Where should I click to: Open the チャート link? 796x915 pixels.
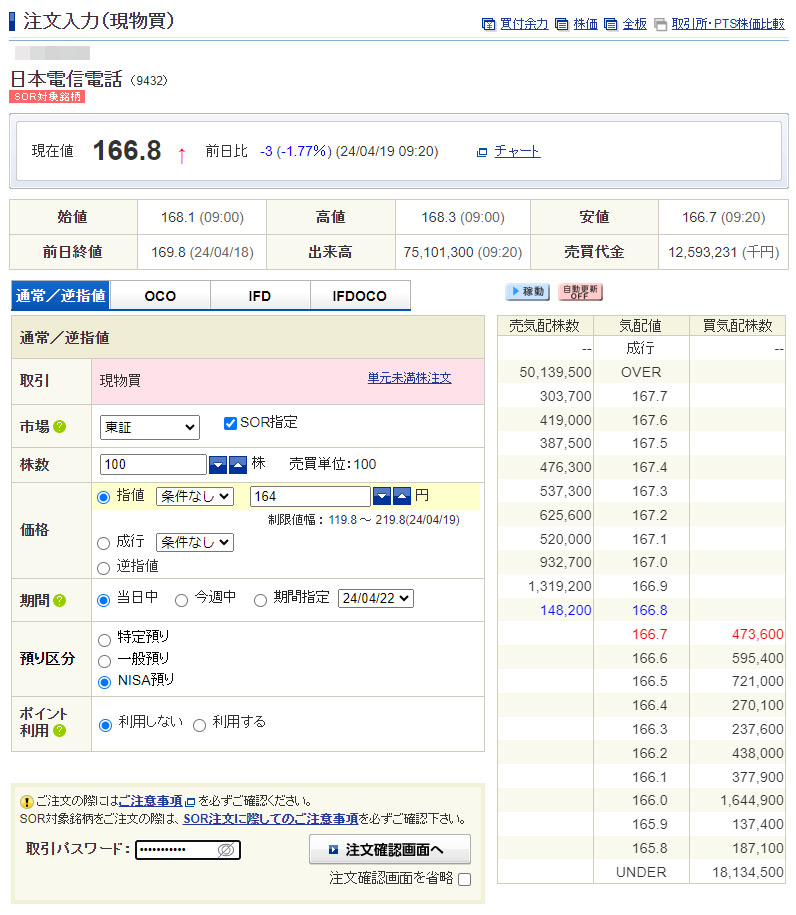coord(516,151)
